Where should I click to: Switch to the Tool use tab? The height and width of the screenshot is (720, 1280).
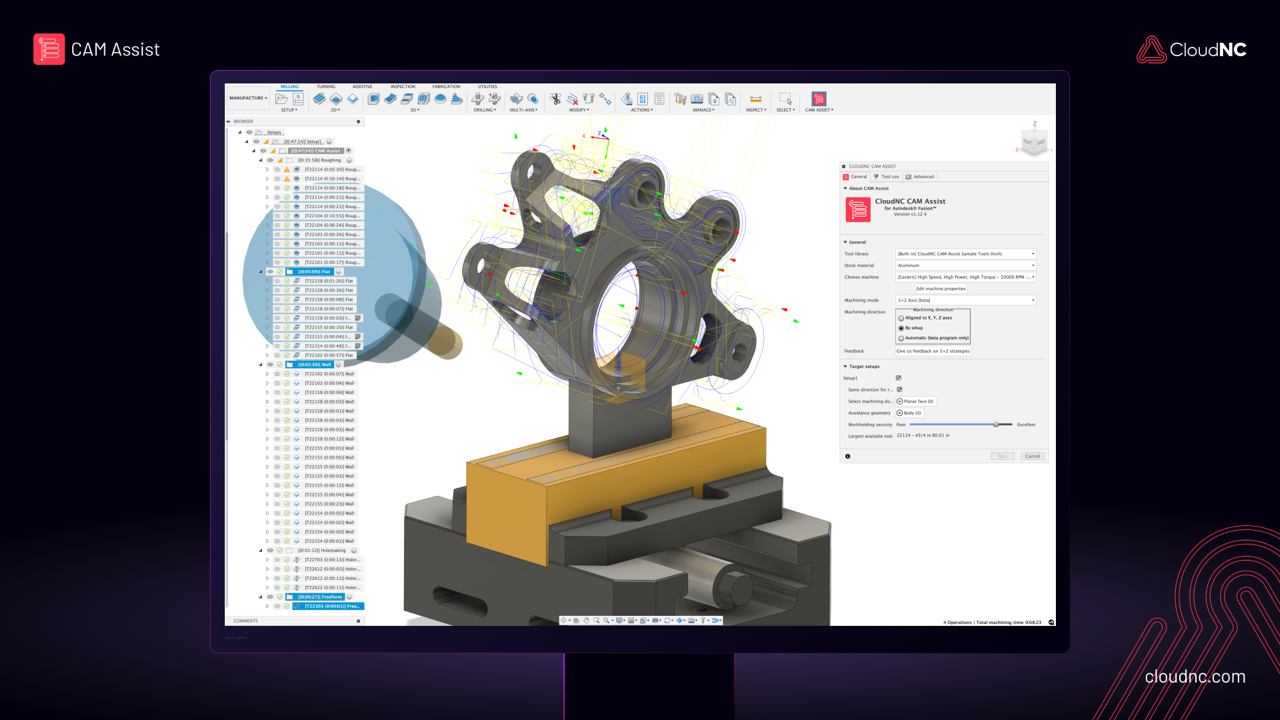pos(887,177)
